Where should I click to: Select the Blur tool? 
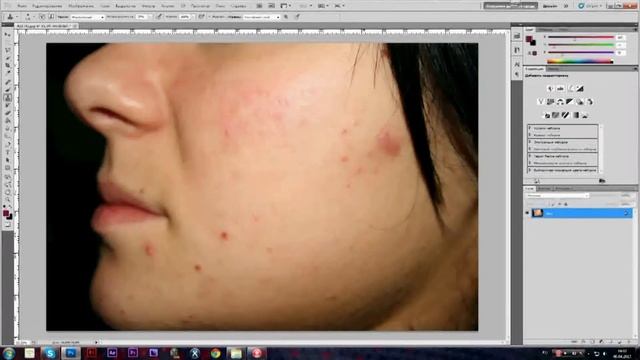tap(7, 129)
